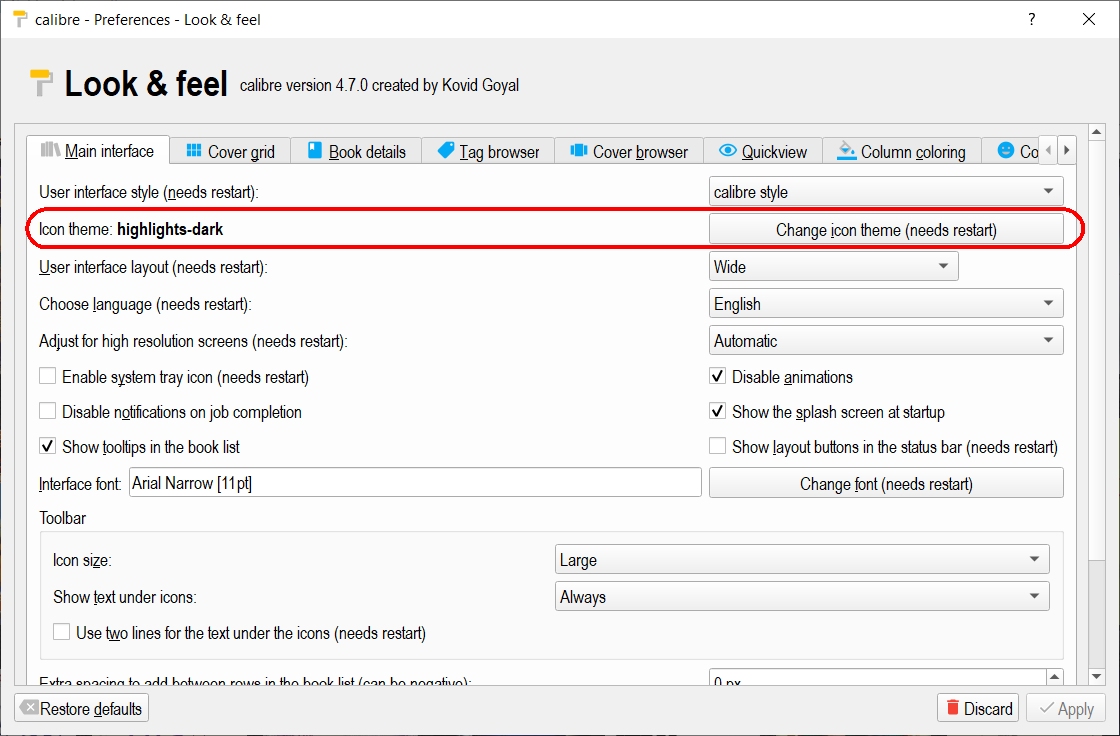Viewport: 1120px width, 736px height.
Task: Click the Restore defaults button
Action: tap(82, 709)
